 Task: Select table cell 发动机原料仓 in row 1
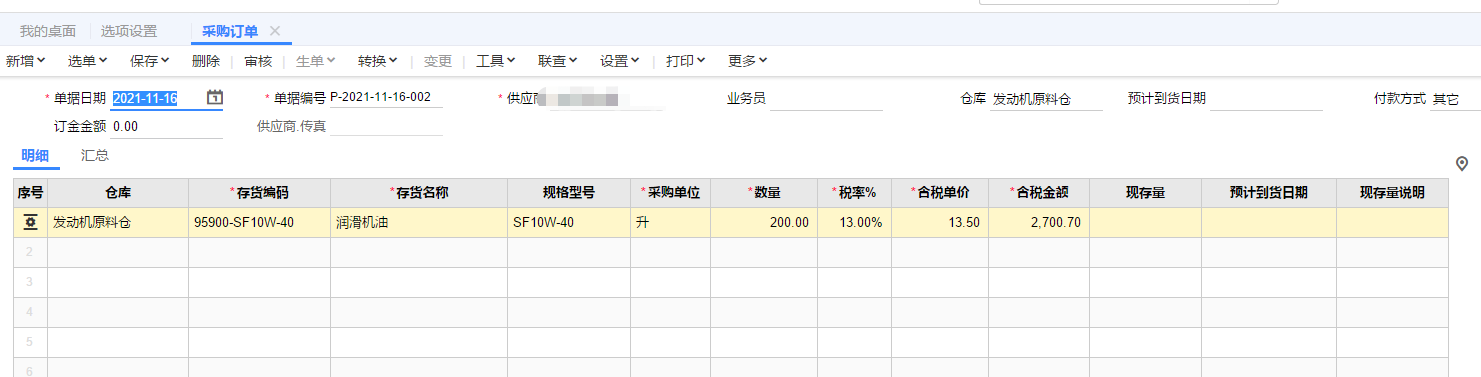tap(118, 222)
